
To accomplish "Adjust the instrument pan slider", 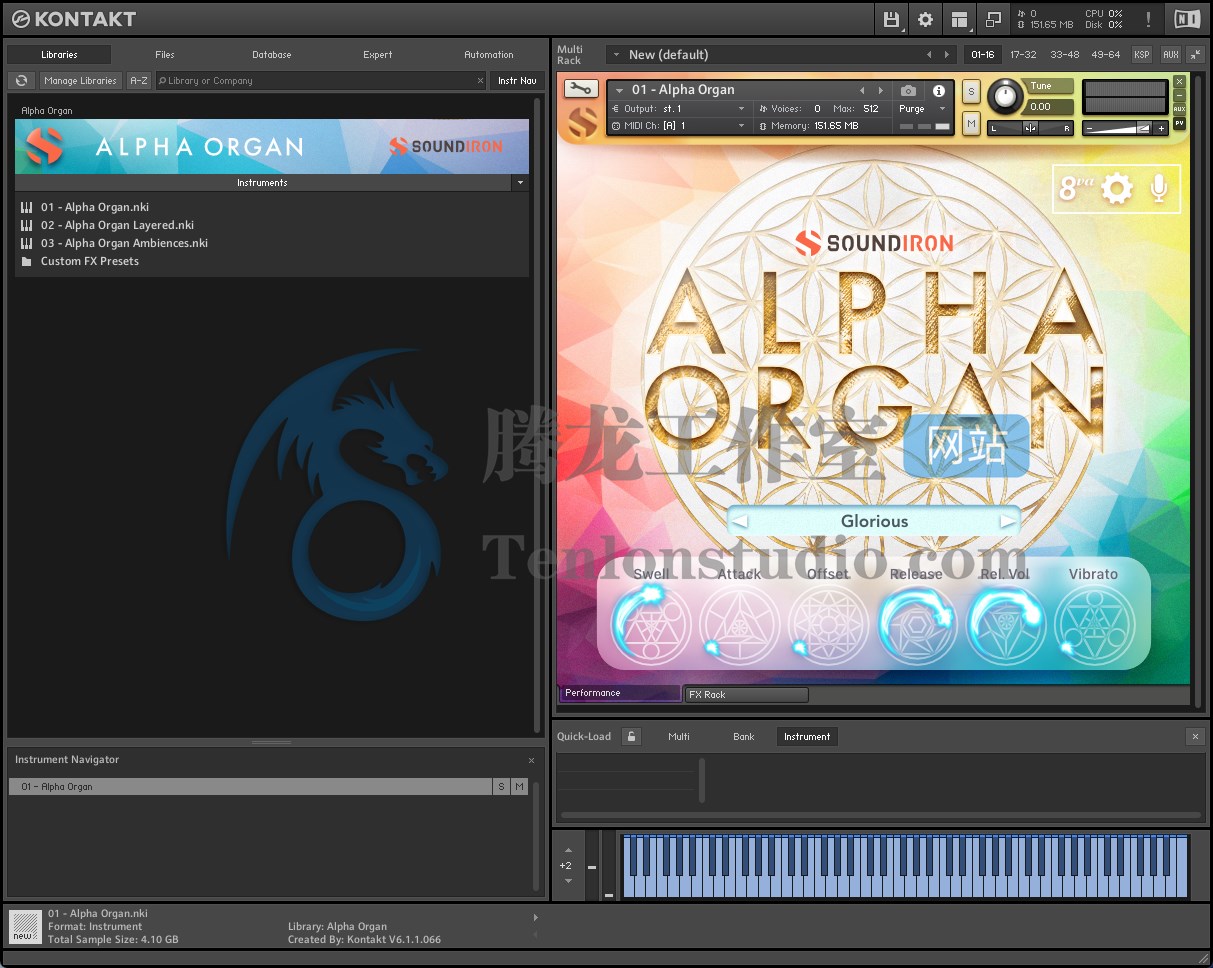I will pos(1030,128).
